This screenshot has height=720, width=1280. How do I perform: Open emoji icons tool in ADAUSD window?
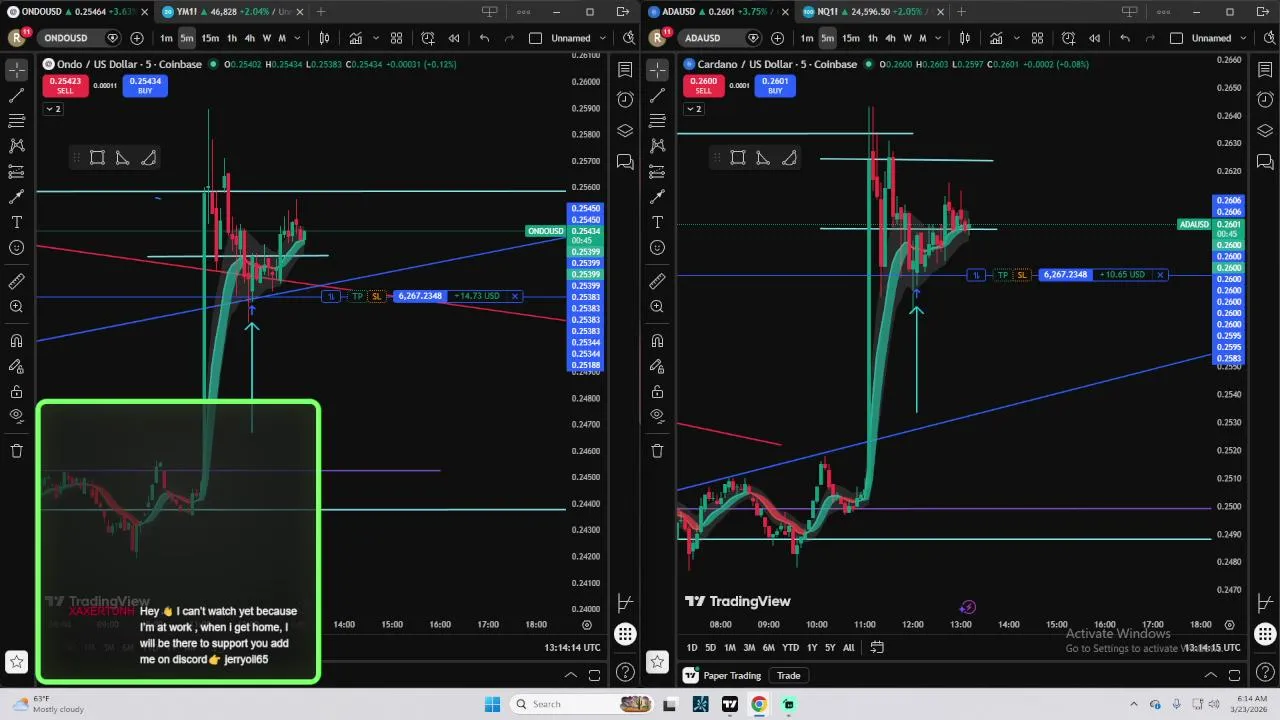657,247
